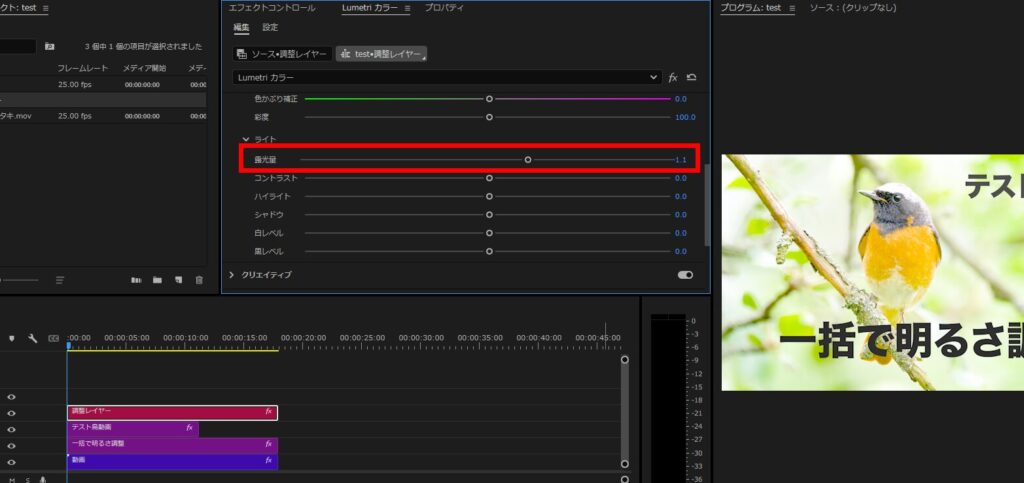1024x483 pixels.
Task: Click the captions CC icon in timeline
Action: coord(54,338)
